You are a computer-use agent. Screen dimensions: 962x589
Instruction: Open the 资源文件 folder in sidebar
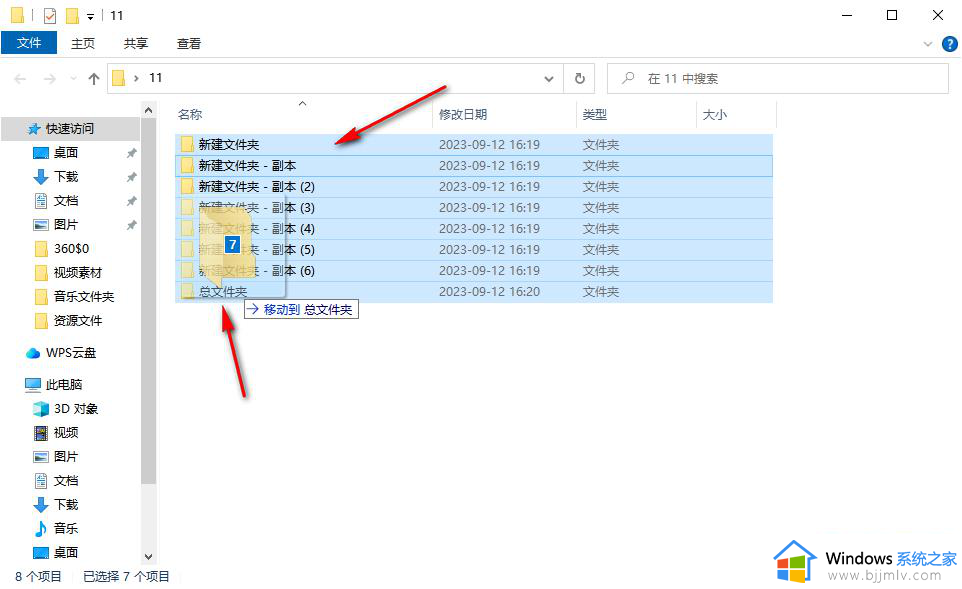77,320
